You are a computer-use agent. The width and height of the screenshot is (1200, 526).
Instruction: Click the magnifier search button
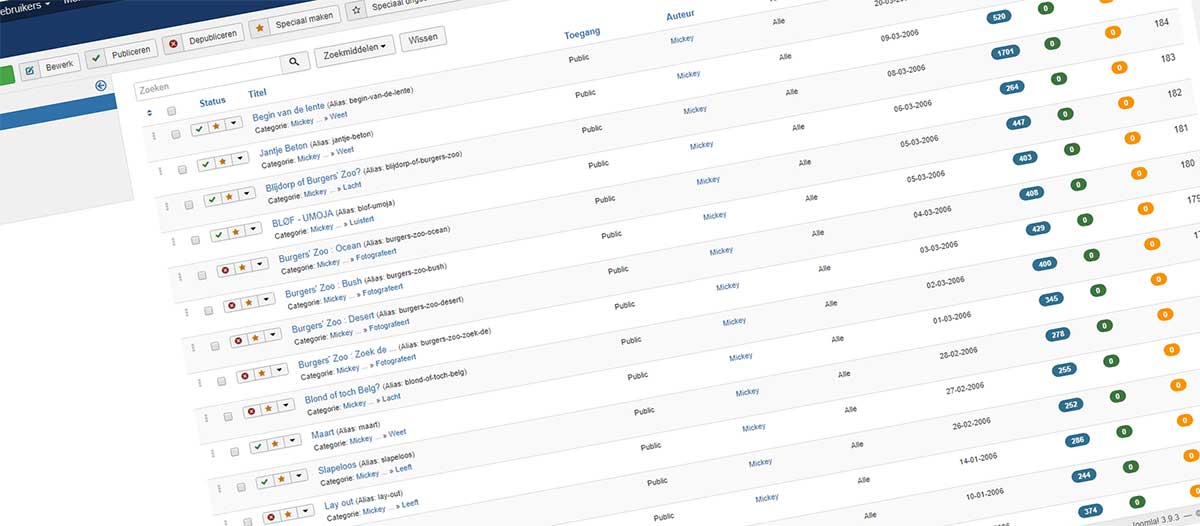click(x=294, y=62)
